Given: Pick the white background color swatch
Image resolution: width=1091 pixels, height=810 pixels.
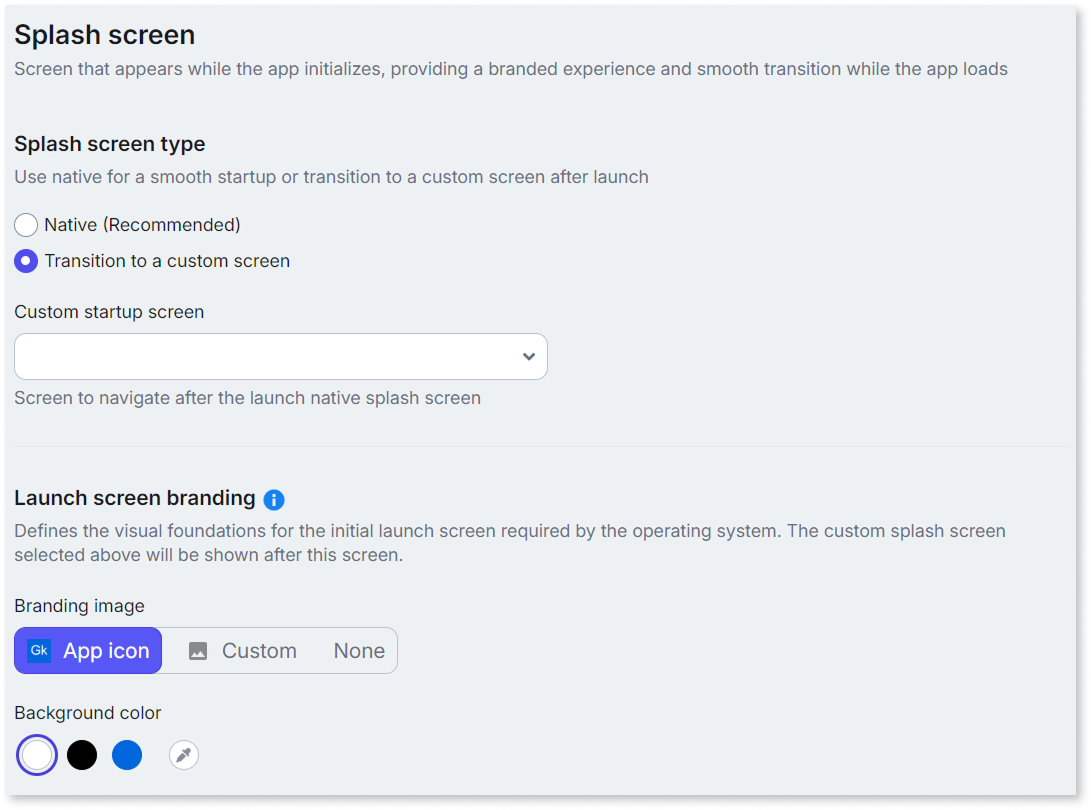Looking at the screenshot, I should [37, 755].
